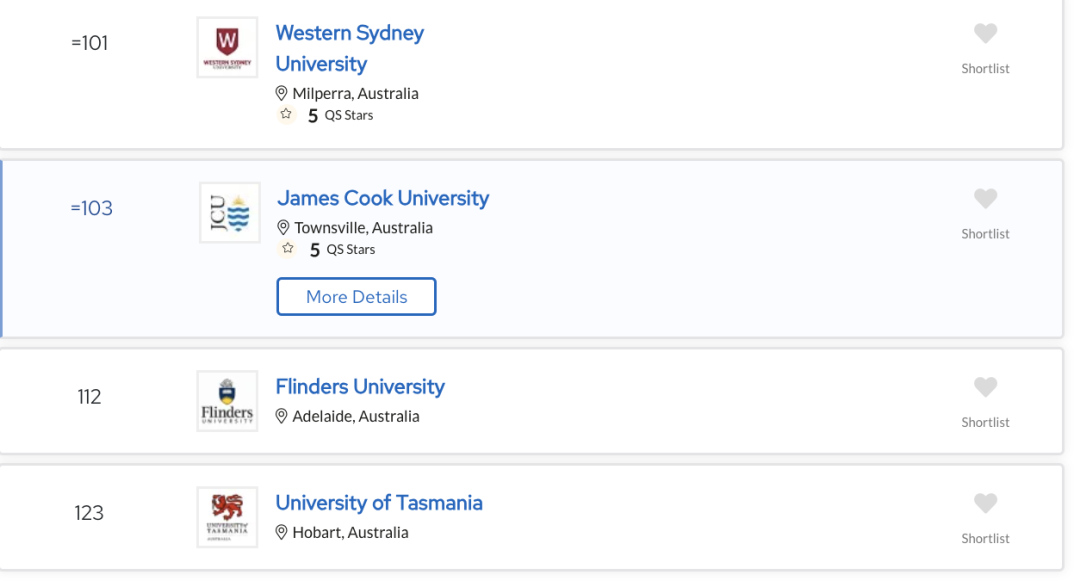1080x587 pixels.
Task: Shortlist Western Sydney University via heart icon
Action: point(985,33)
